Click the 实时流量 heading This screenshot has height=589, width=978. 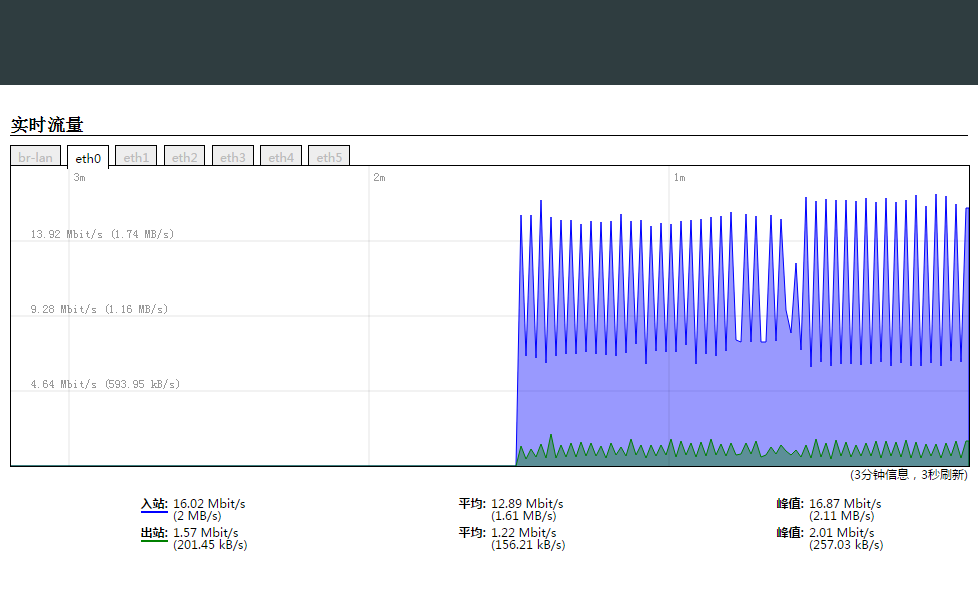click(x=47, y=125)
